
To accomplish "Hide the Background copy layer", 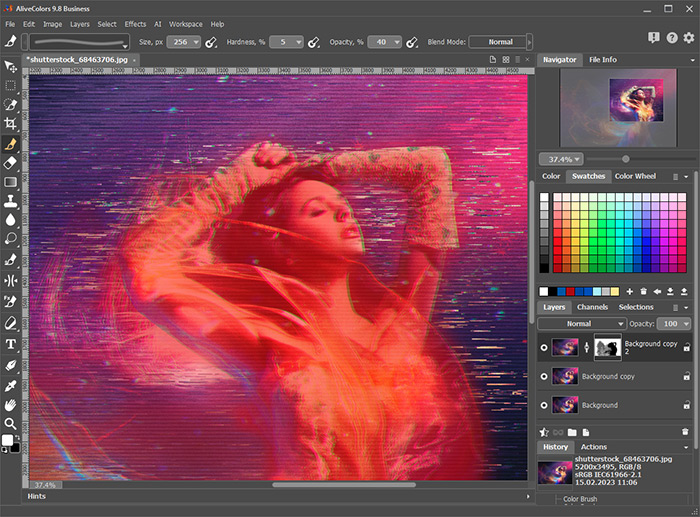I will (x=544, y=376).
